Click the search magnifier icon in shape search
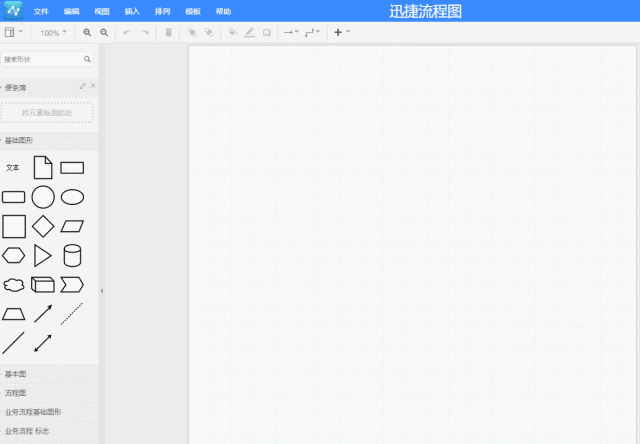This screenshot has width=640, height=444. click(87, 59)
